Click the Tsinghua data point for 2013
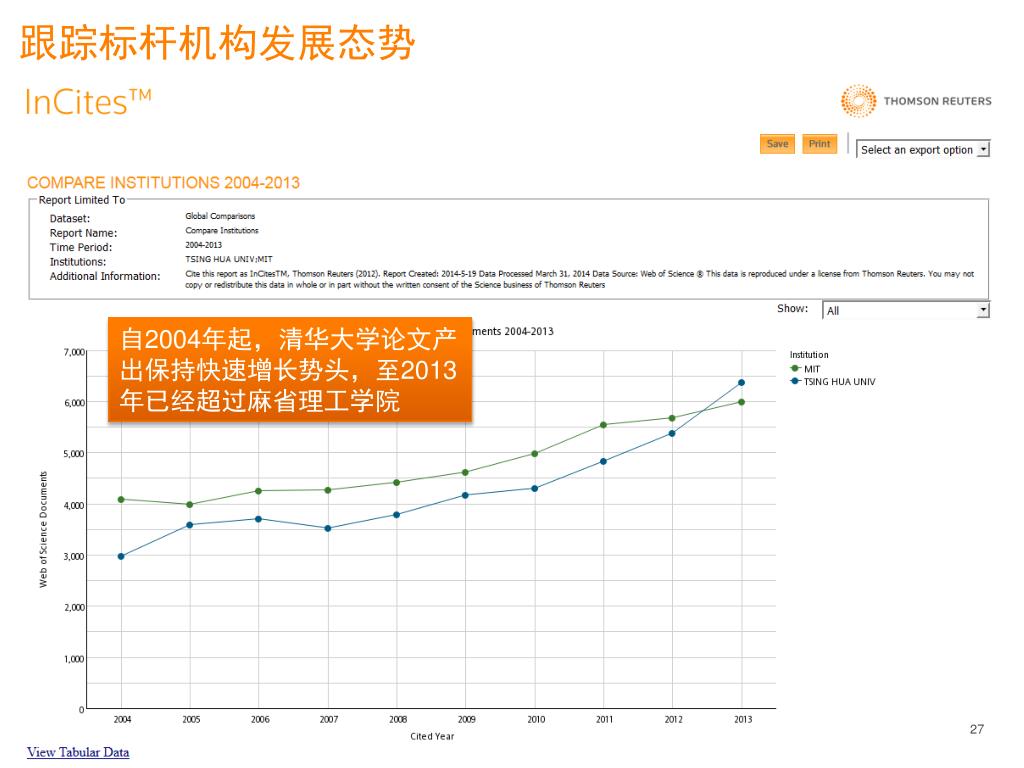 point(741,383)
